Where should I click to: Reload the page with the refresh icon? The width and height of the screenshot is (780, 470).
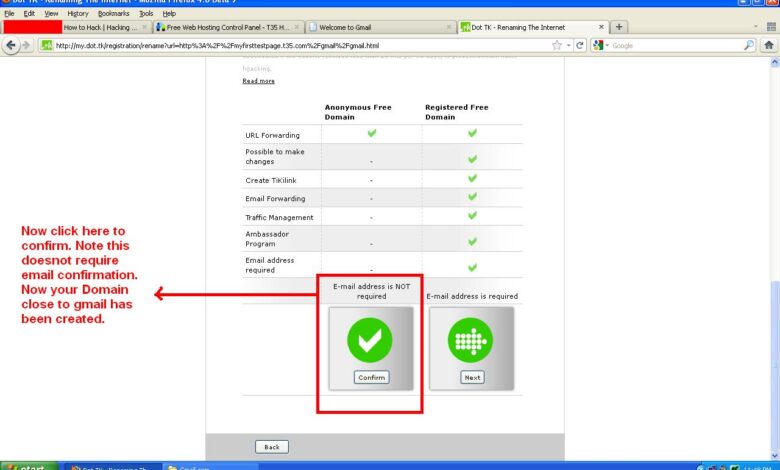[x=580, y=45]
